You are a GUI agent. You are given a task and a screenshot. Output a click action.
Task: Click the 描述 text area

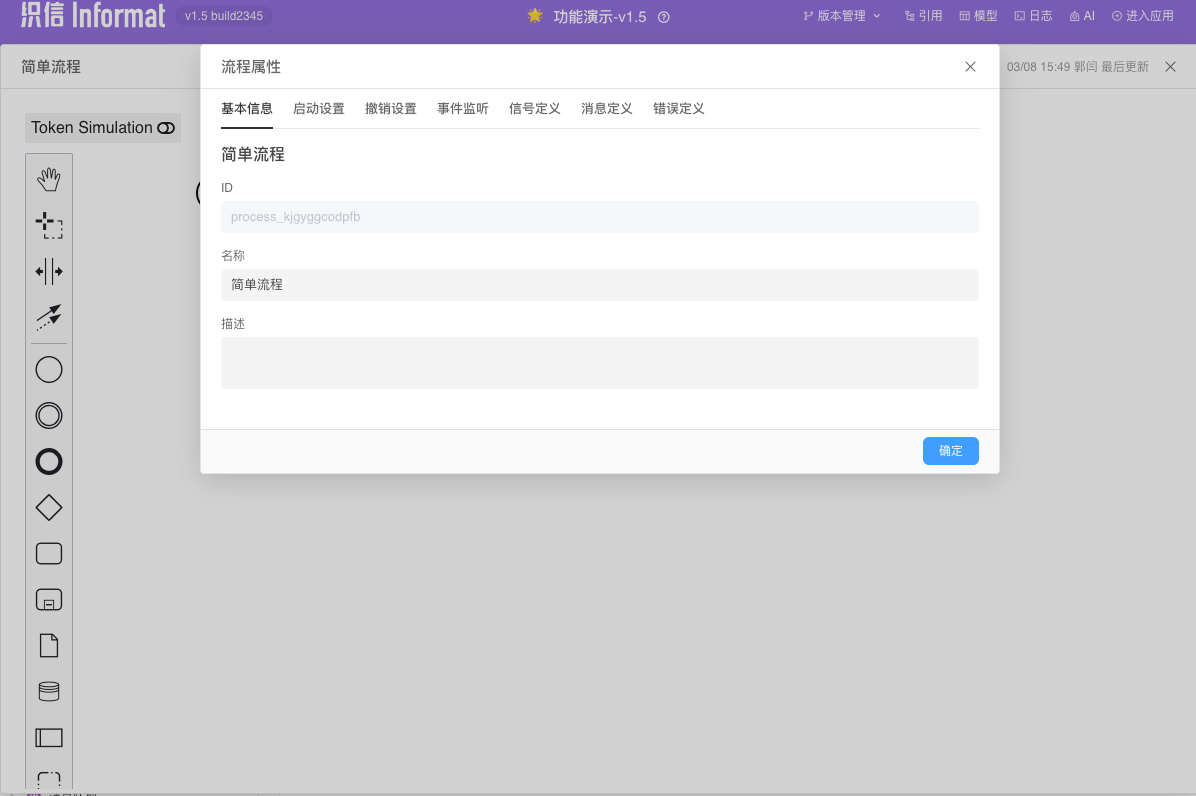(599, 363)
